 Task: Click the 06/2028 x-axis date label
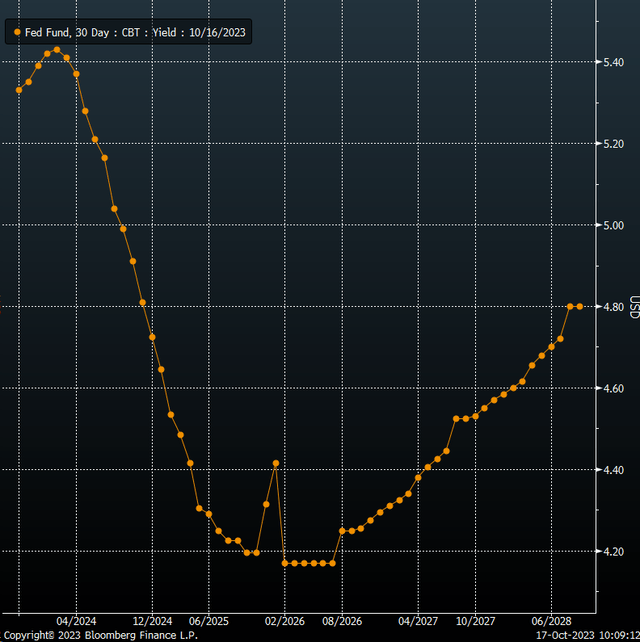click(551, 620)
